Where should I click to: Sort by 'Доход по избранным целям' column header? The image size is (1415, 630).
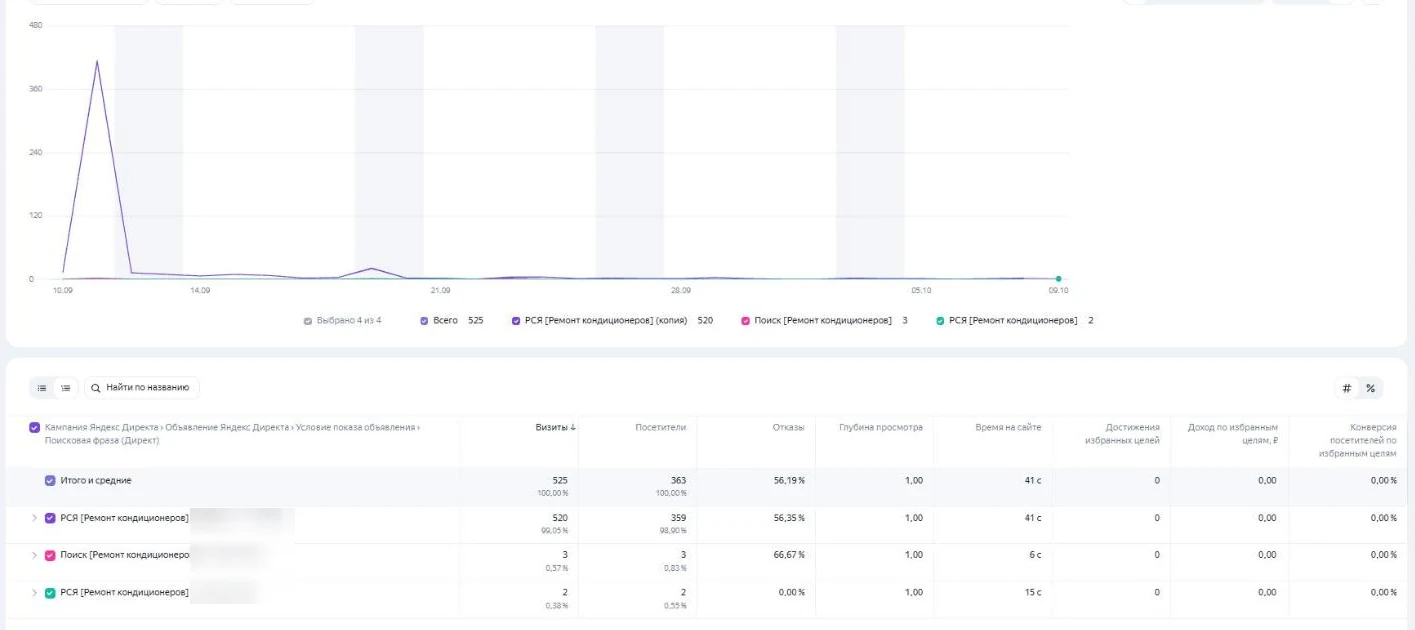[1232, 434]
